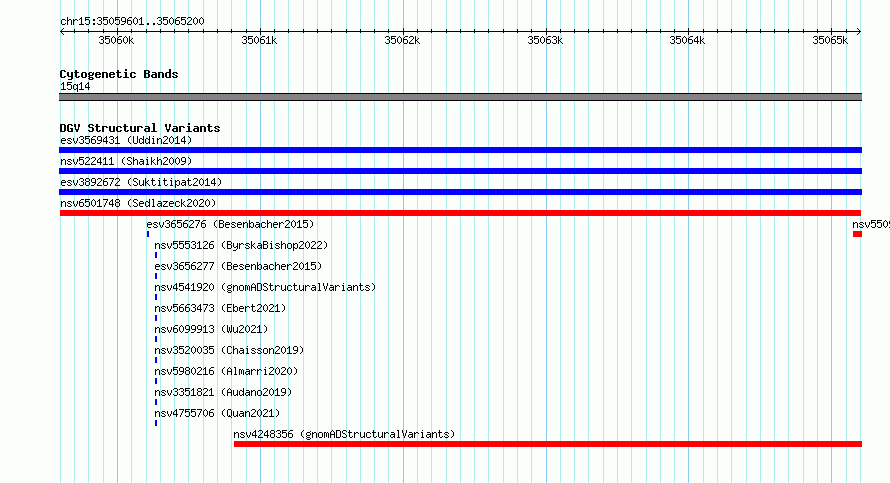Click the partially visible nsv550 label
Image resolution: width=890 pixels, height=483 pixels.
click(x=871, y=224)
